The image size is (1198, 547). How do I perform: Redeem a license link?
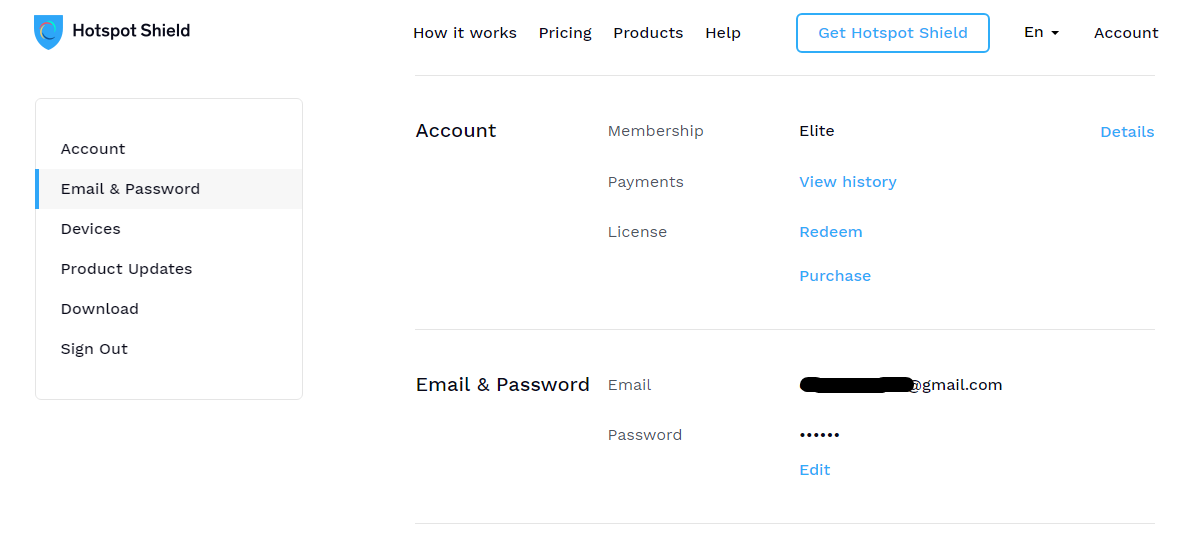click(831, 231)
